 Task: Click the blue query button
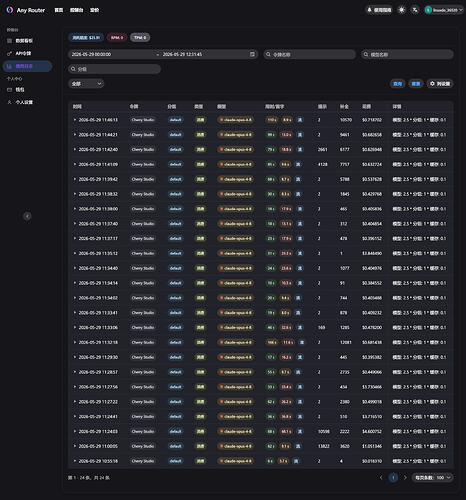(398, 84)
